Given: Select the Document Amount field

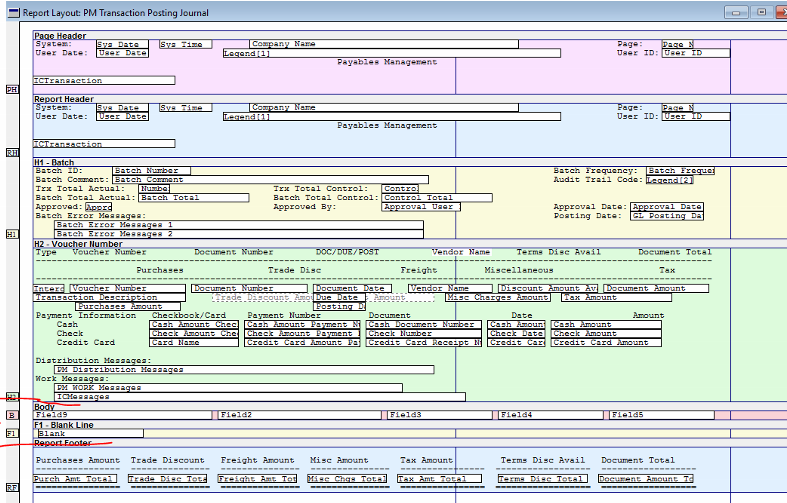Looking at the screenshot, I should (656, 288).
